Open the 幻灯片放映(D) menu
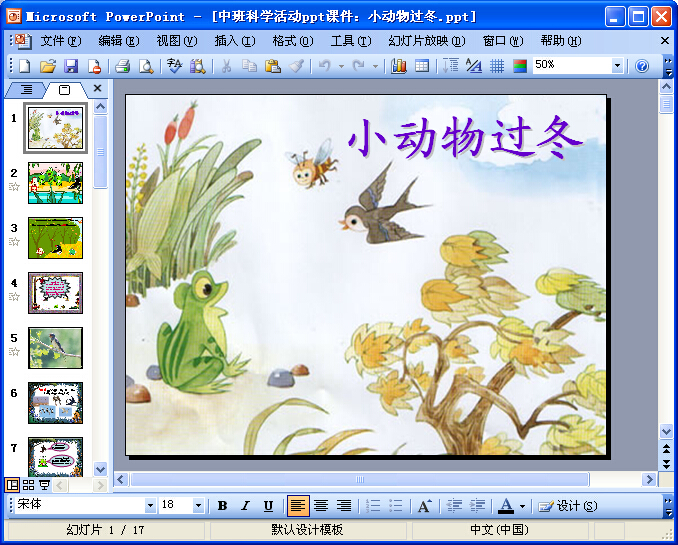Screen dimensions: 678x545 [x=426, y=41]
